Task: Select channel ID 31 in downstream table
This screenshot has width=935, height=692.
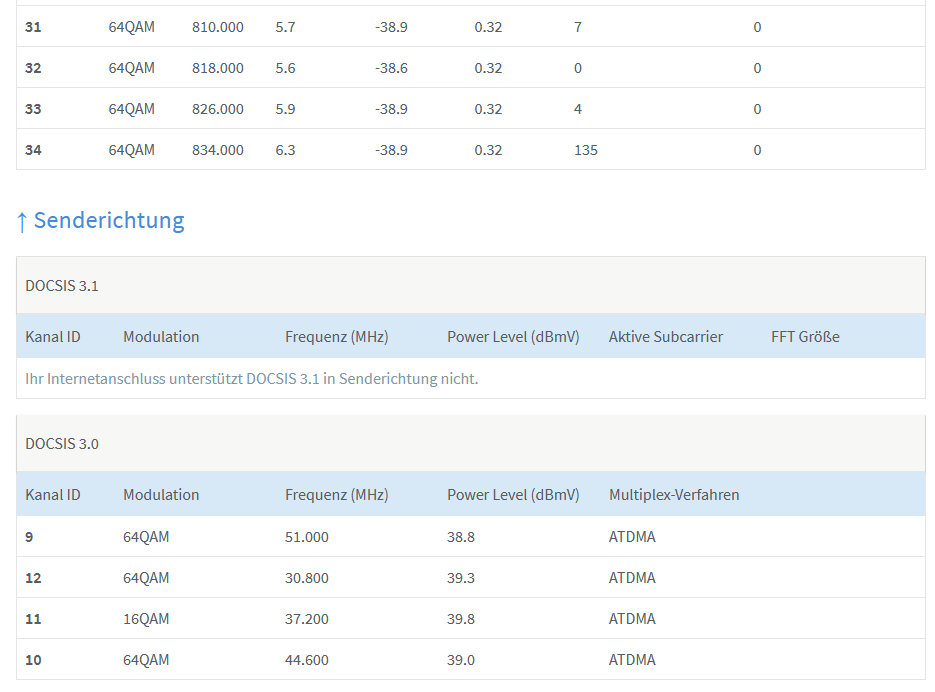Action: 33,27
